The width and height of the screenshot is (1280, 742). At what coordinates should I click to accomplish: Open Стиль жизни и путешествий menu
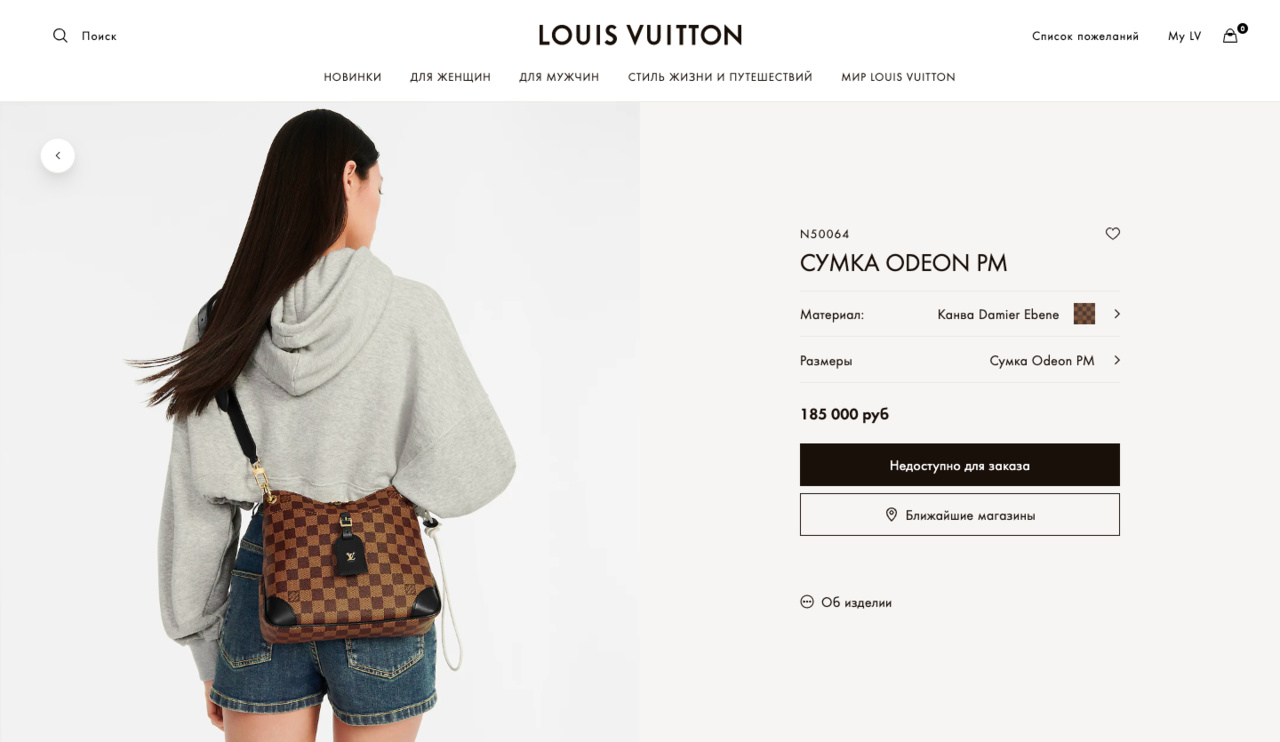(x=720, y=77)
